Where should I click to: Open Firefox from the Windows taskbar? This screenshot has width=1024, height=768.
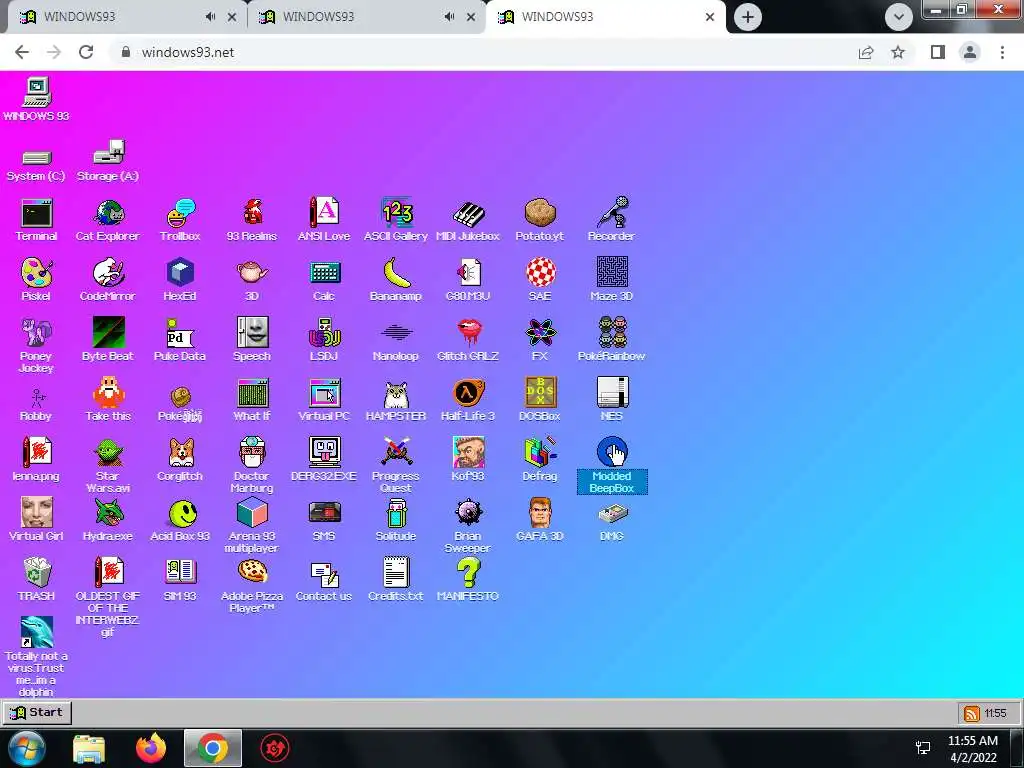pos(151,748)
